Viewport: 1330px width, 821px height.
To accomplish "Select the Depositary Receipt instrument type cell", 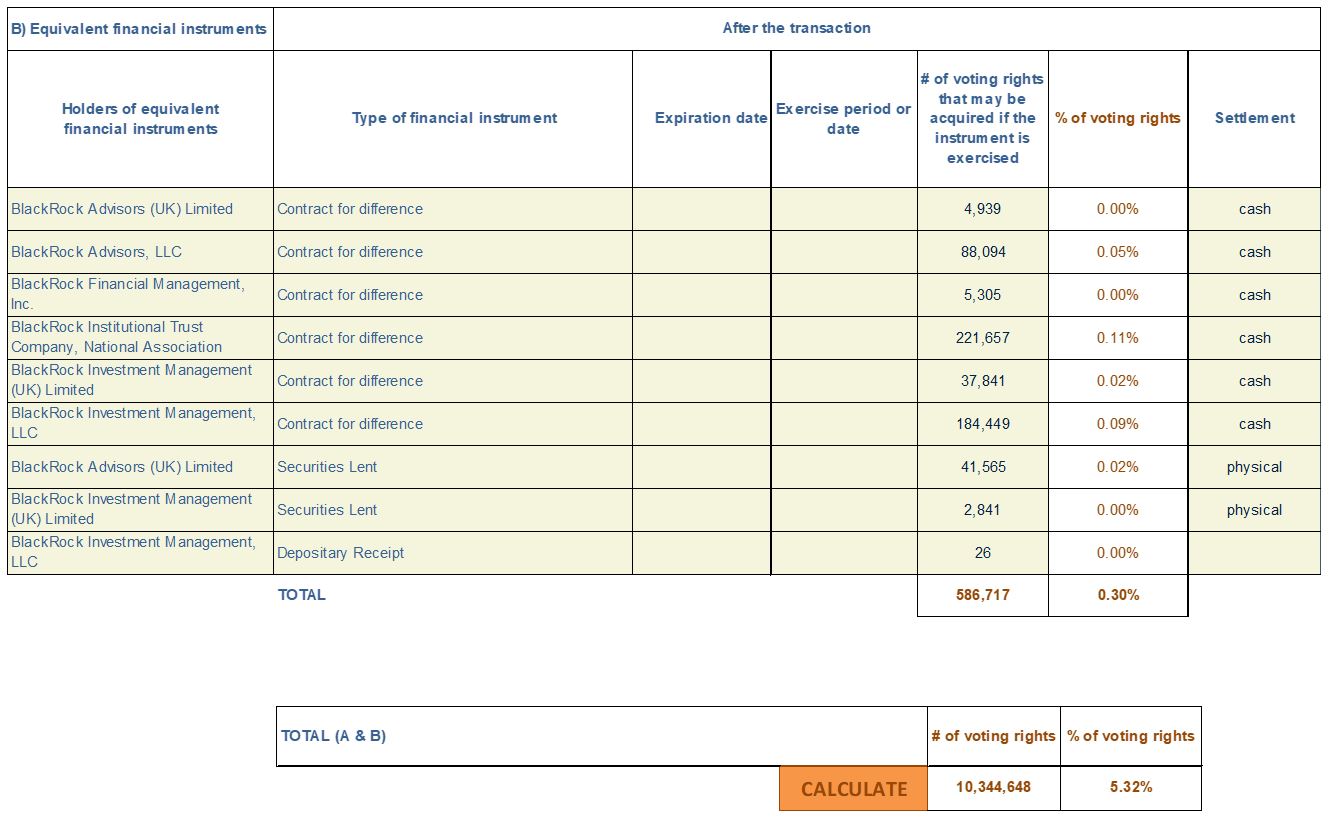I will point(453,553).
